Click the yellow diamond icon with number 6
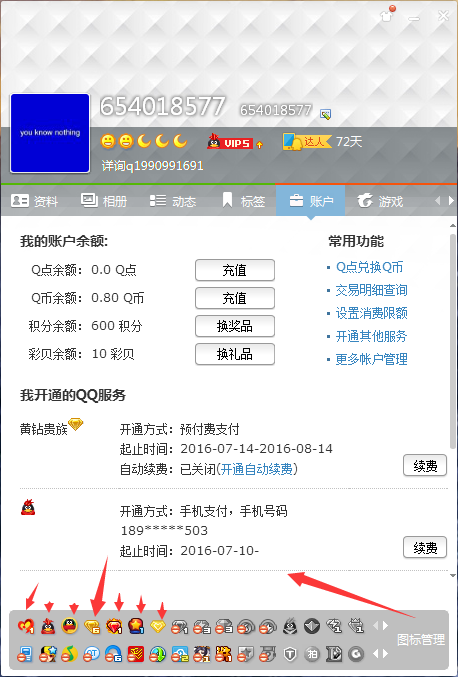 [92, 626]
